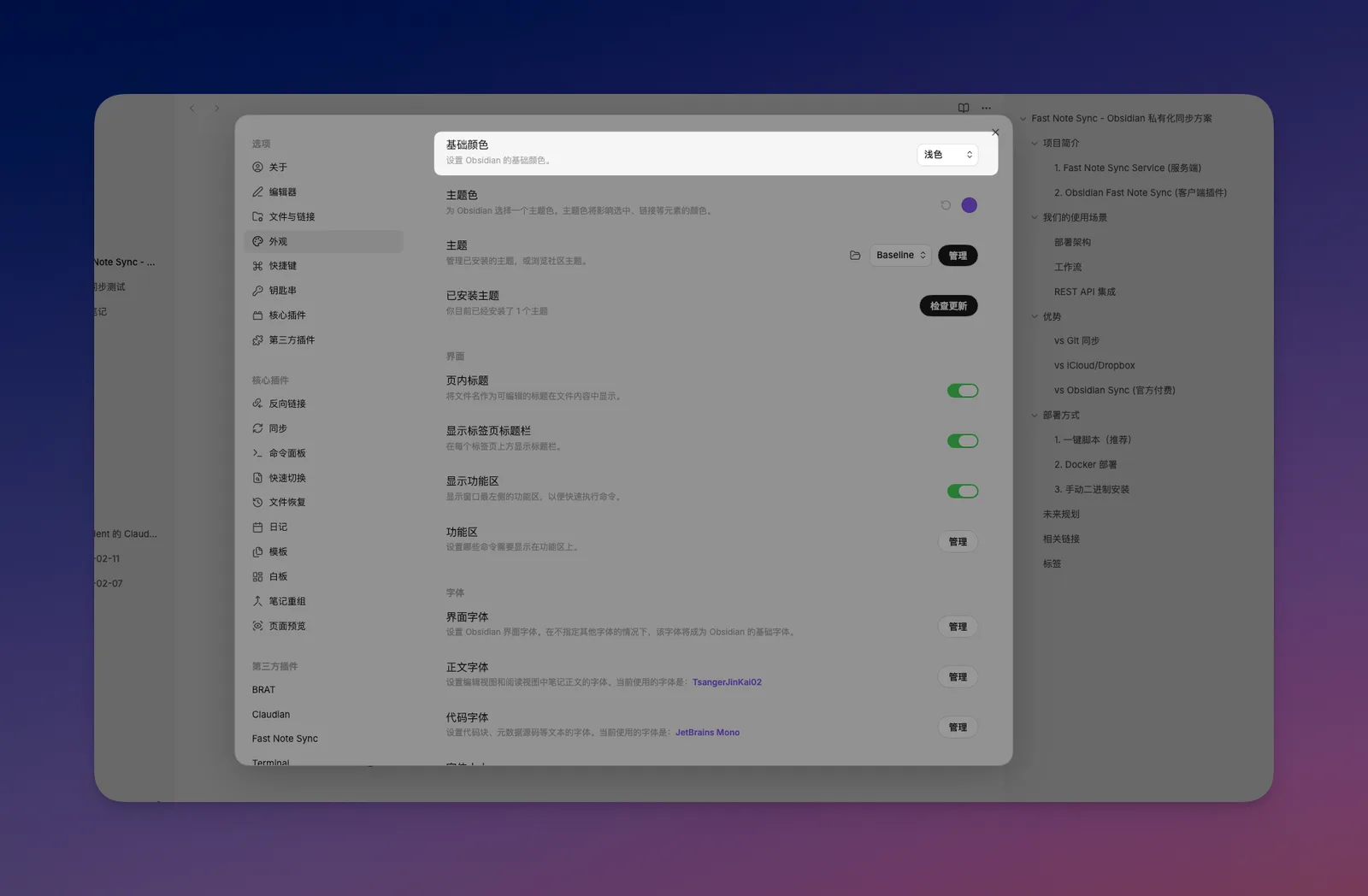Select 'vs Git 同步' in the outline
1368x896 pixels.
click(x=1076, y=341)
